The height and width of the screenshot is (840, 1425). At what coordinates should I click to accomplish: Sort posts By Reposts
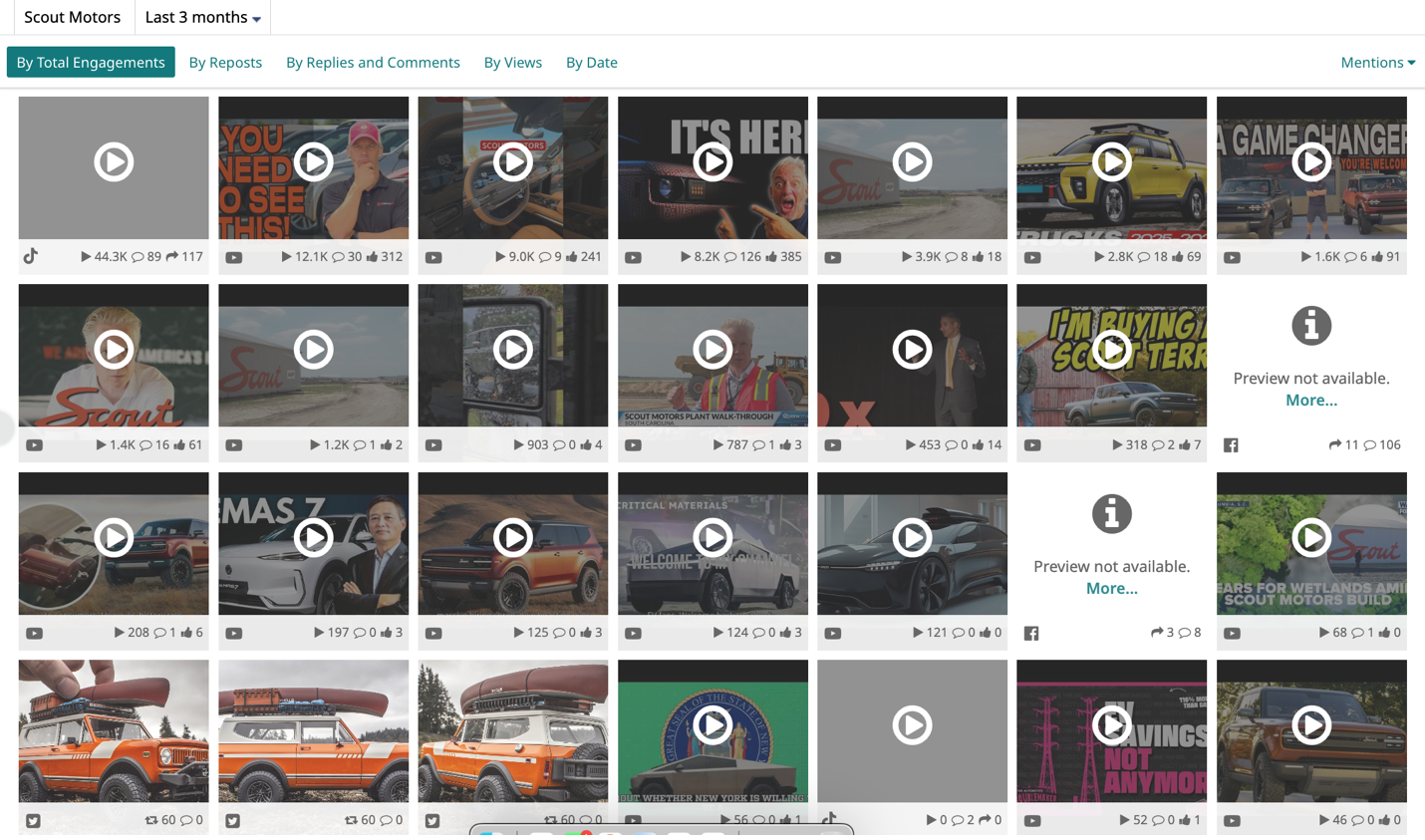pyautogui.click(x=225, y=62)
